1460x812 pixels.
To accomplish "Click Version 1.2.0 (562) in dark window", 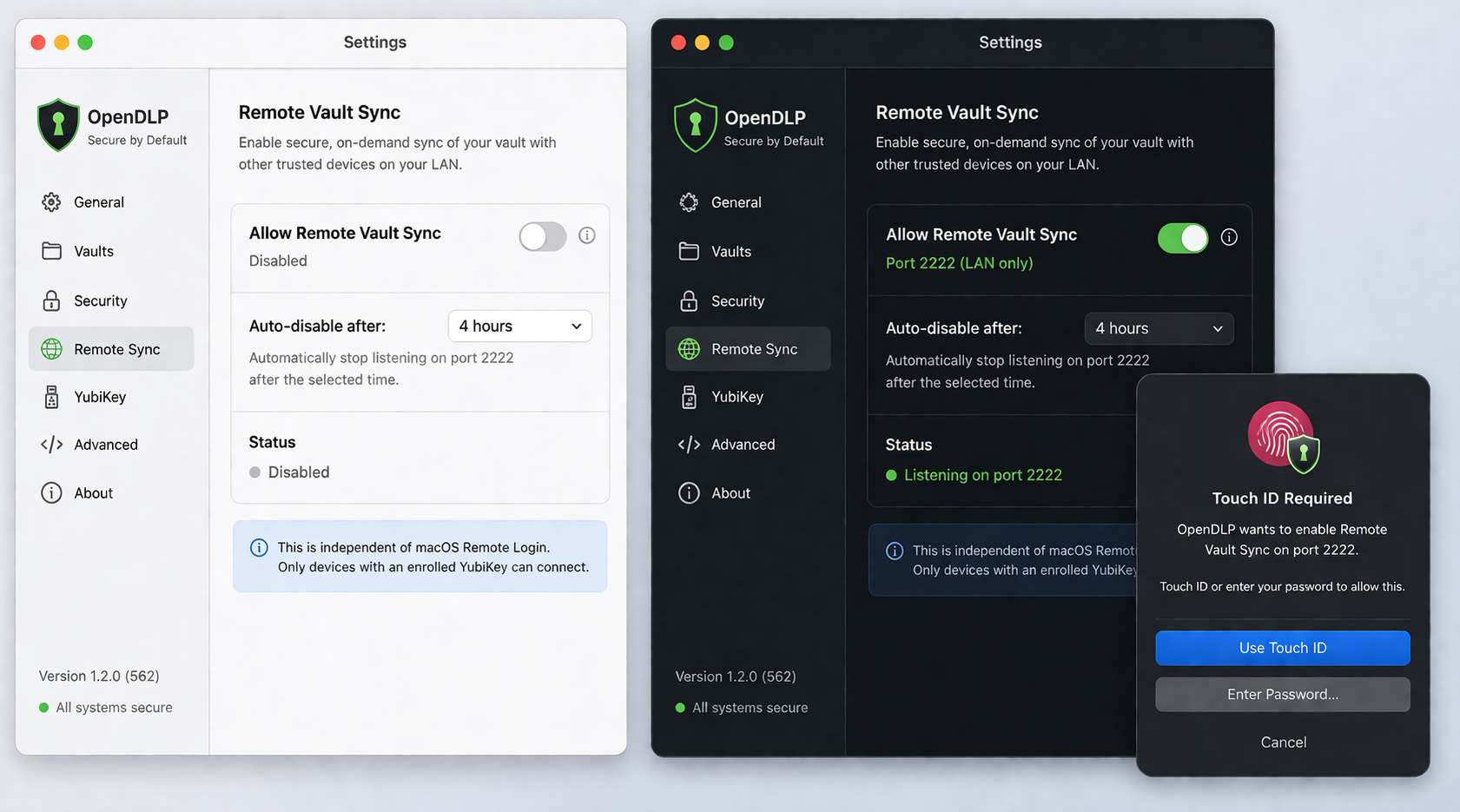I will tap(736, 677).
